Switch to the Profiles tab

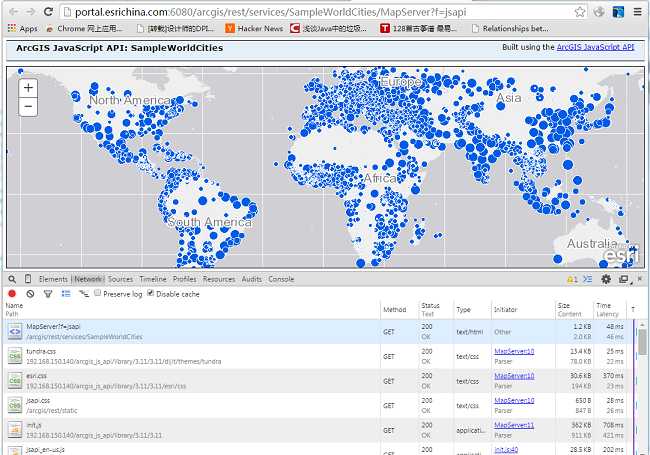pyautogui.click(x=184, y=279)
